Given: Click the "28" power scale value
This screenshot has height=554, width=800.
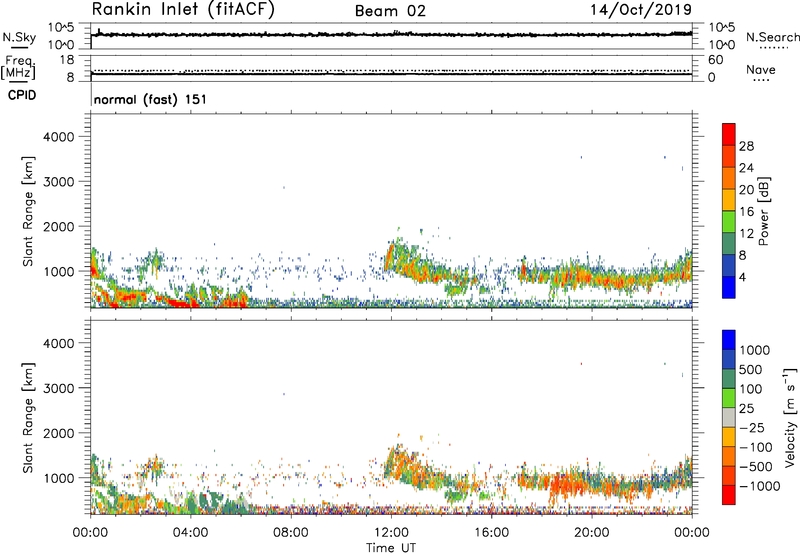Looking at the screenshot, I should [746, 146].
